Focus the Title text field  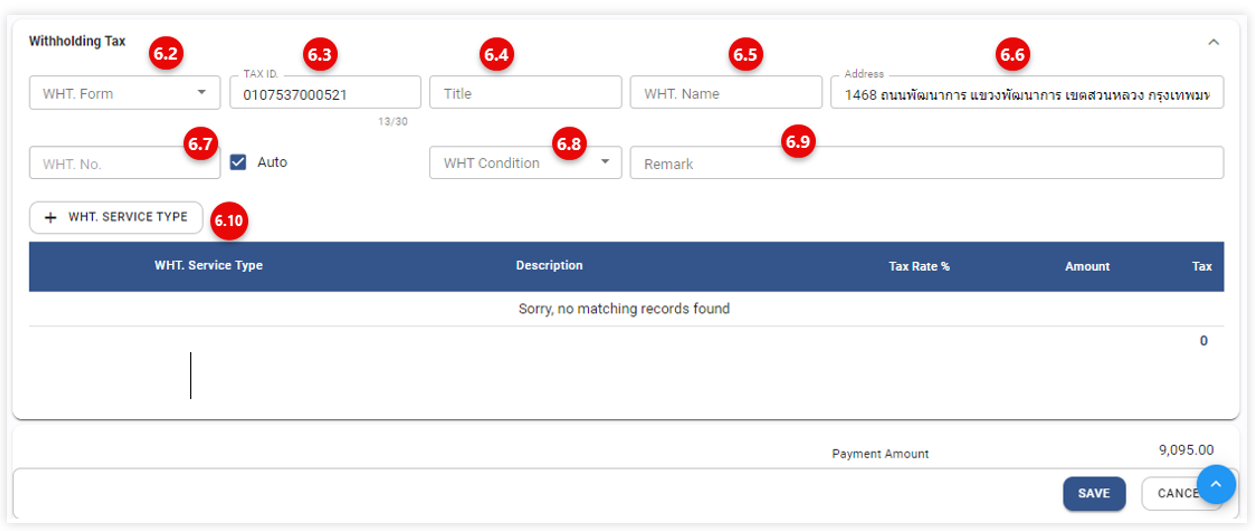tap(525, 94)
